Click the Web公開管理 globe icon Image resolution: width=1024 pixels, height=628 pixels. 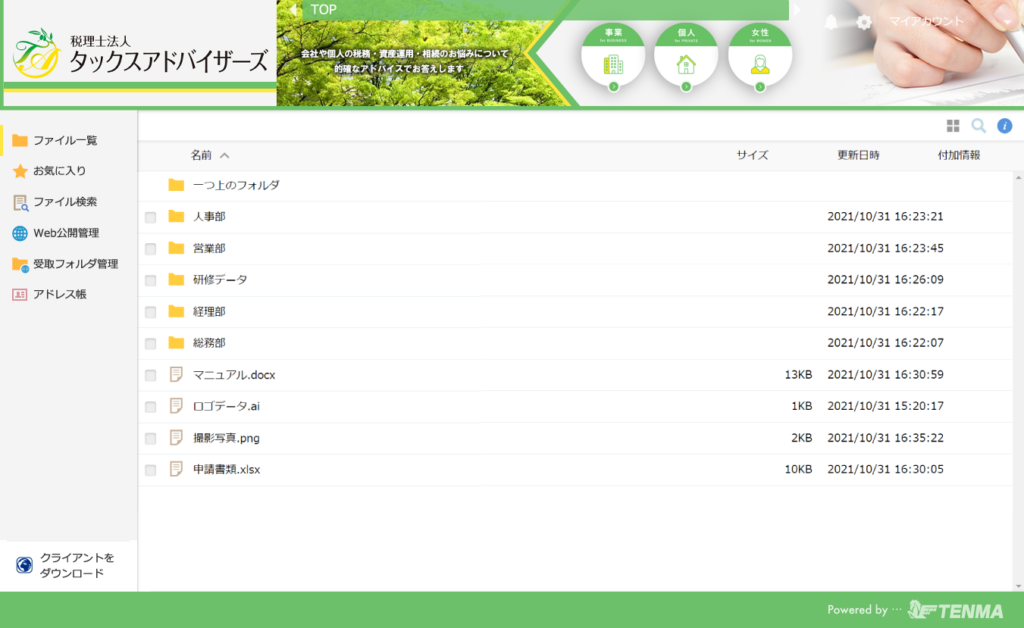click(20, 233)
